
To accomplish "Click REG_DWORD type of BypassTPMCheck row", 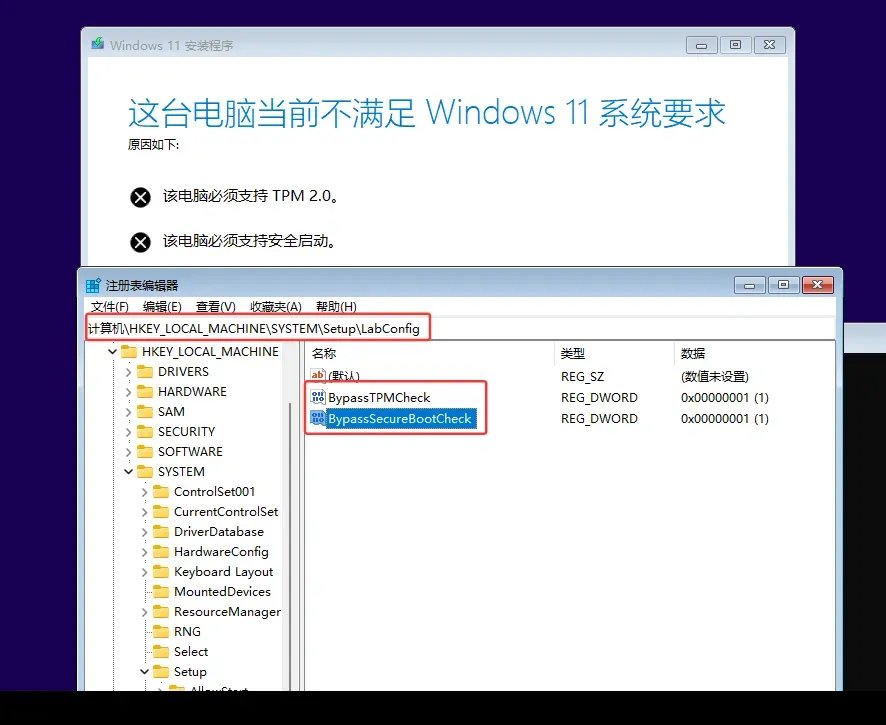I will (x=599, y=398).
